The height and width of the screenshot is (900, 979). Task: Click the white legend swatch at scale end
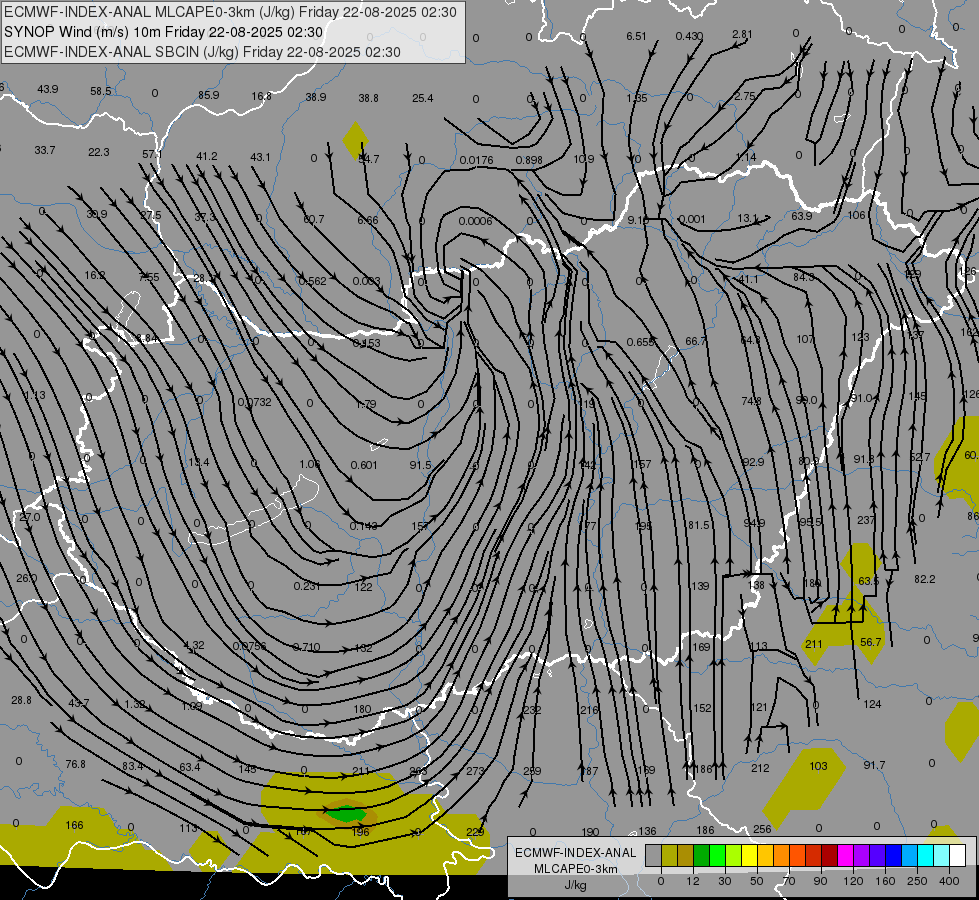coord(957,856)
